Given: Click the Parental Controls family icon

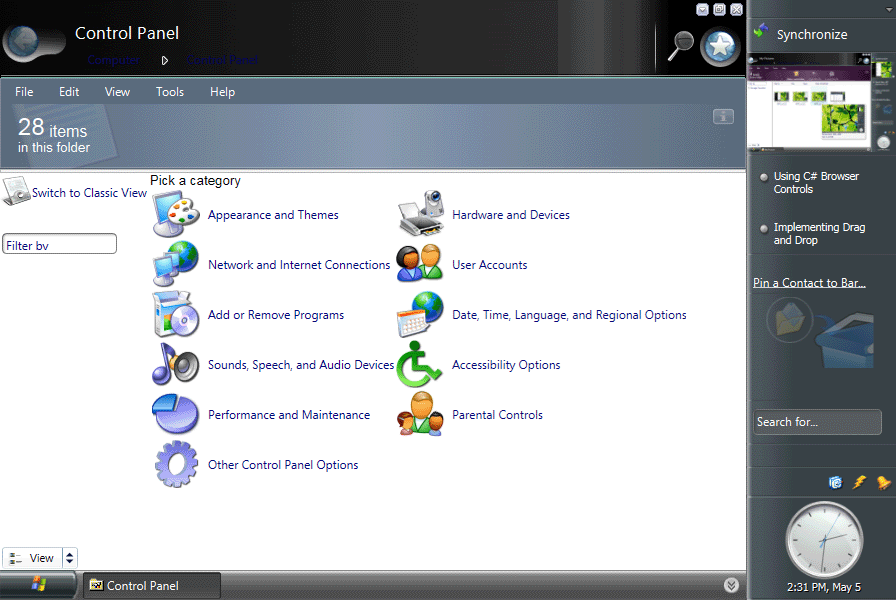Looking at the screenshot, I should point(420,414).
